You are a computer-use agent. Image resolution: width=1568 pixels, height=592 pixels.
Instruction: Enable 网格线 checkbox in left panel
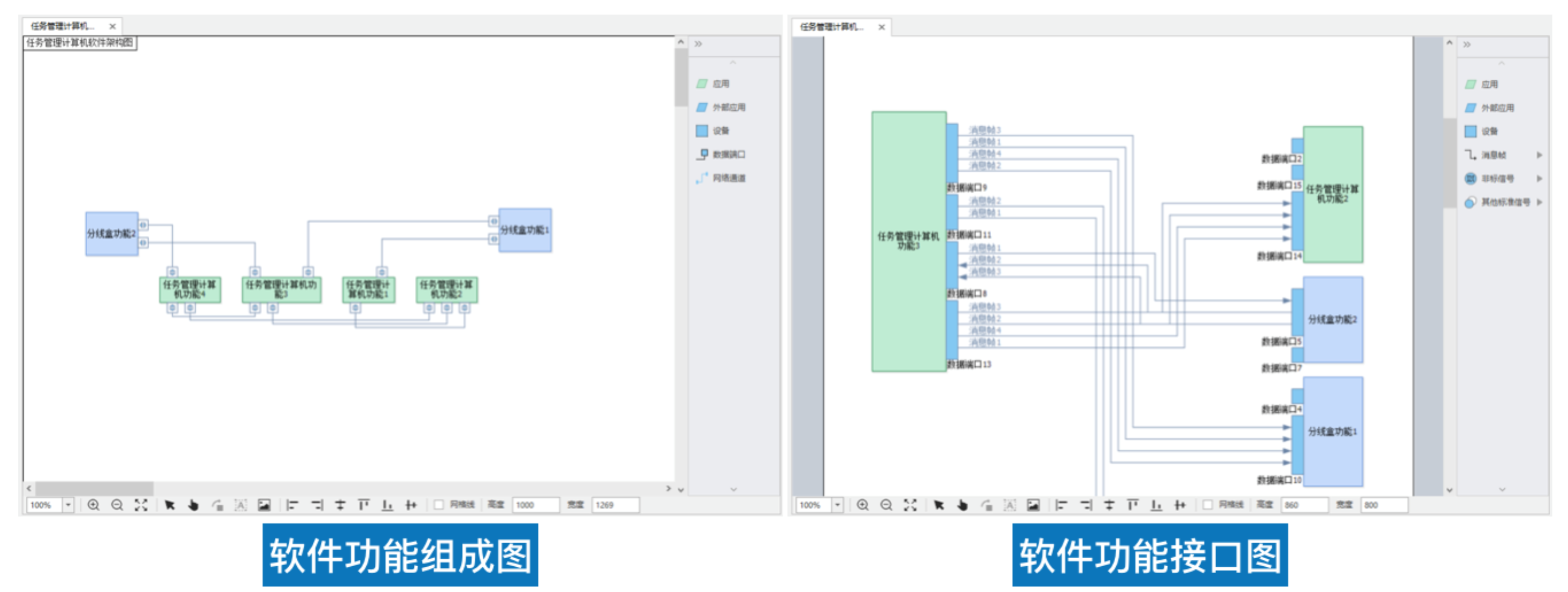(x=438, y=505)
